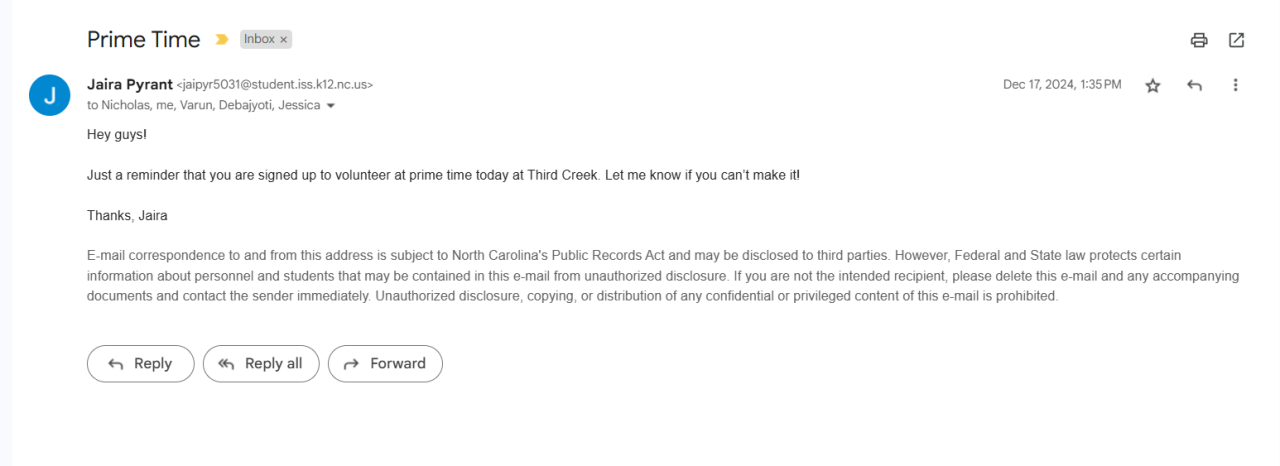The width and height of the screenshot is (1280, 466).
Task: Print this email with the printer icon
Action: pos(1199,40)
